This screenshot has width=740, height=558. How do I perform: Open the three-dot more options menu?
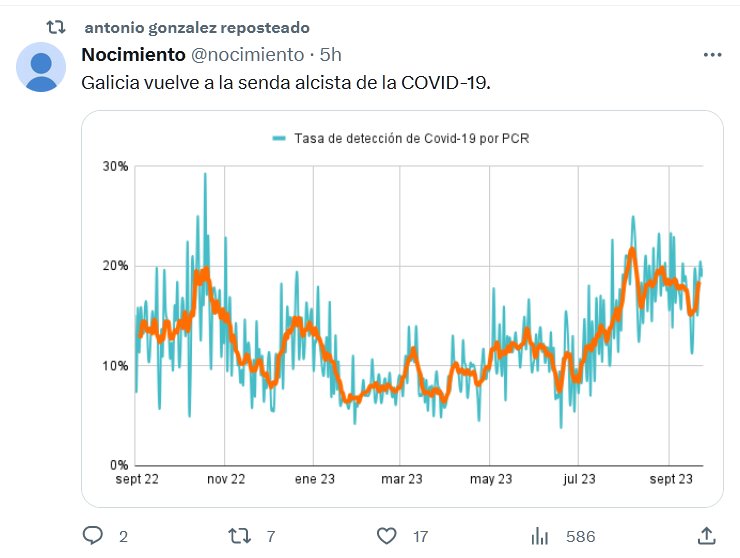(x=712, y=55)
